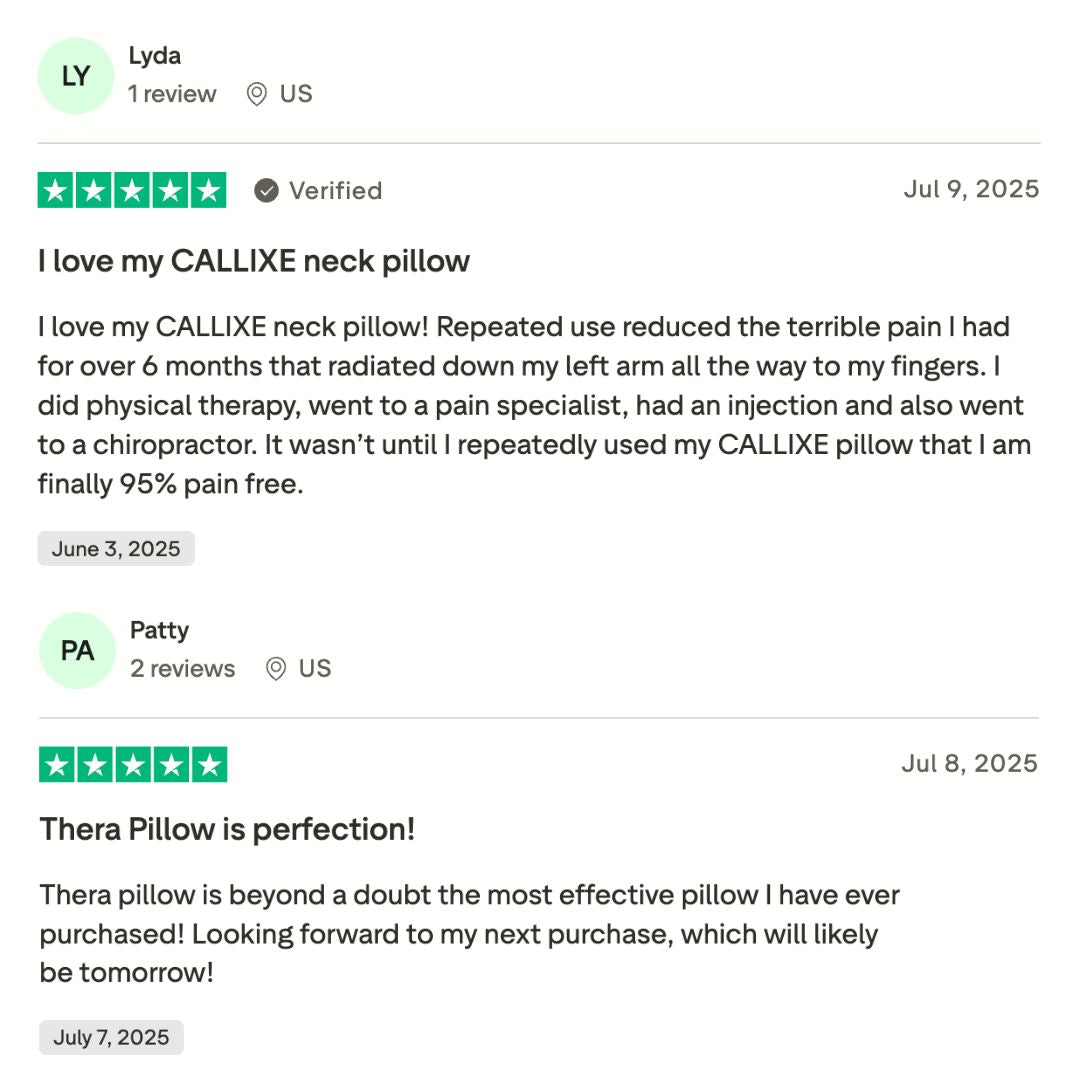
Task: Click the location pin icon beside Patty's US
Action: [x=276, y=669]
